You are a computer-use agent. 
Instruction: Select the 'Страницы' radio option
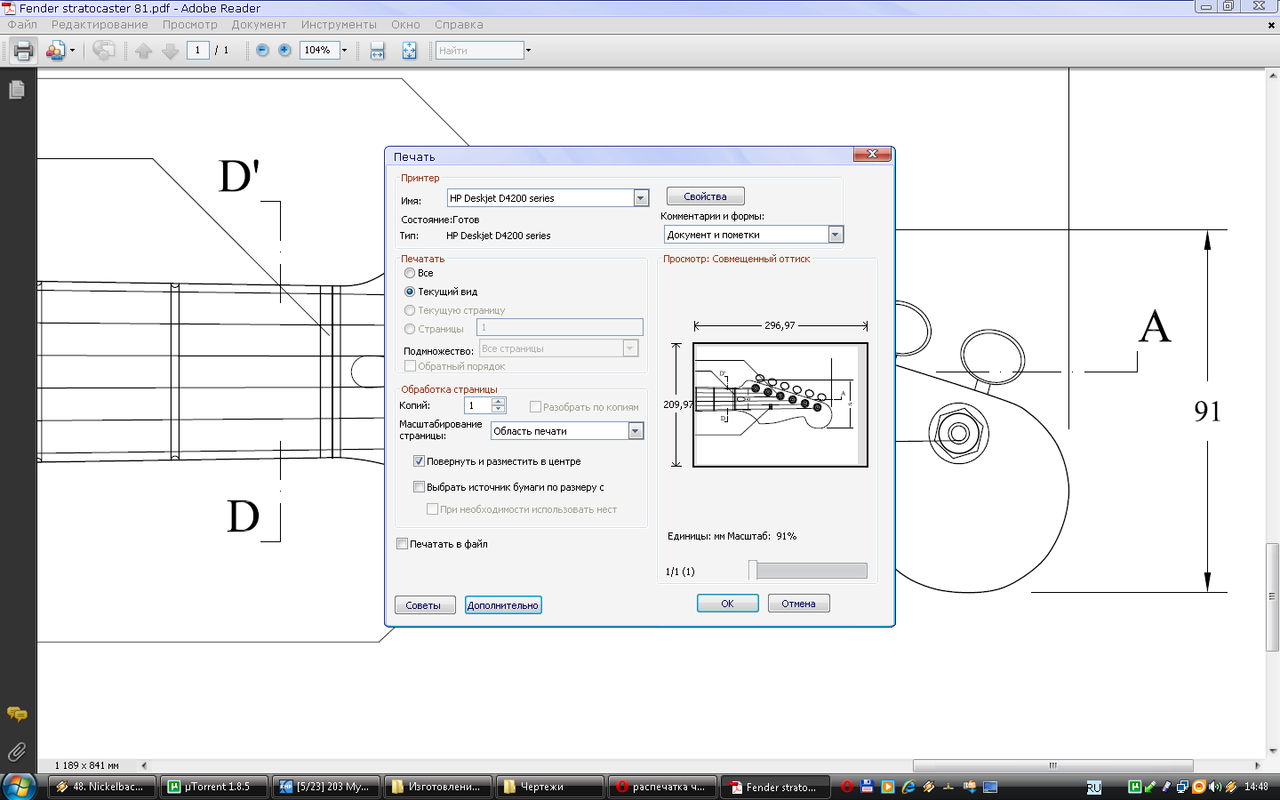point(410,329)
